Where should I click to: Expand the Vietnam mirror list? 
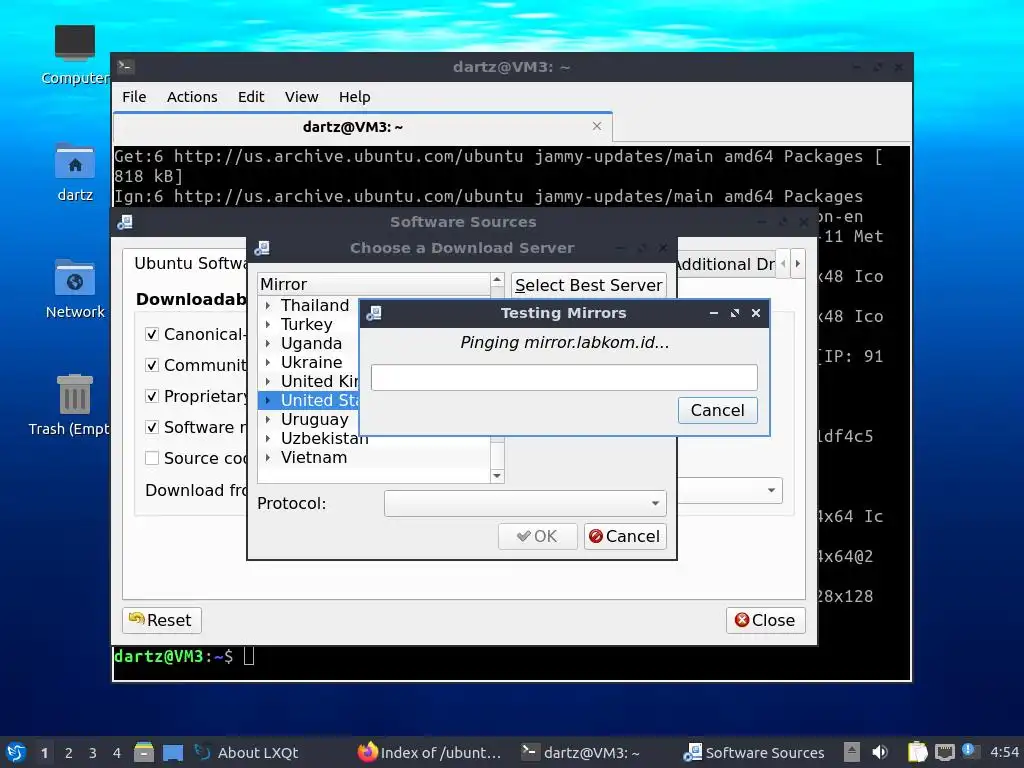click(268, 458)
